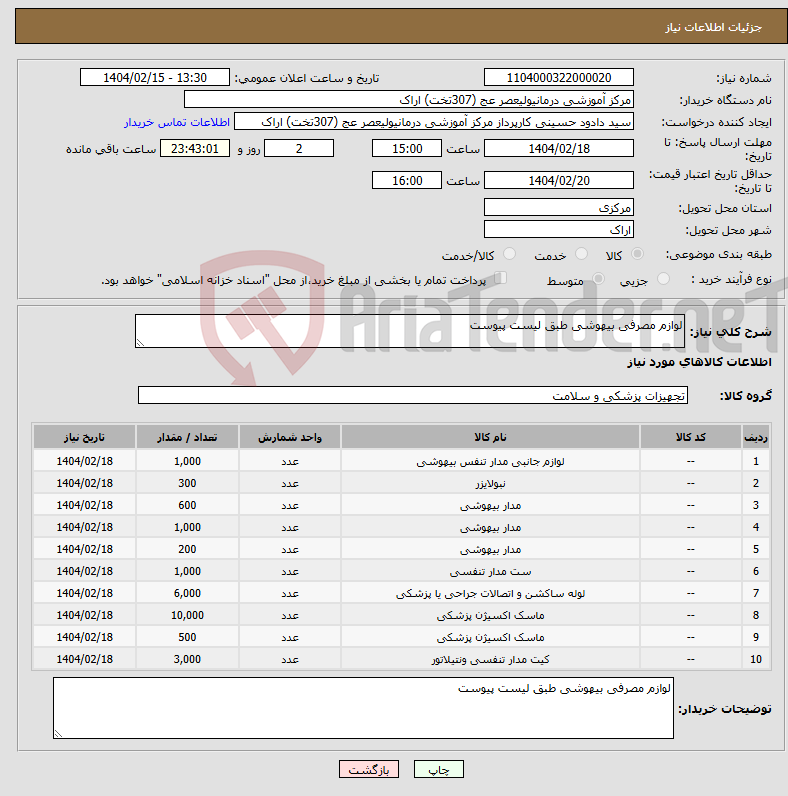Select the متوسط purchase type radio
Screen dimensions: 788x796
599,279
